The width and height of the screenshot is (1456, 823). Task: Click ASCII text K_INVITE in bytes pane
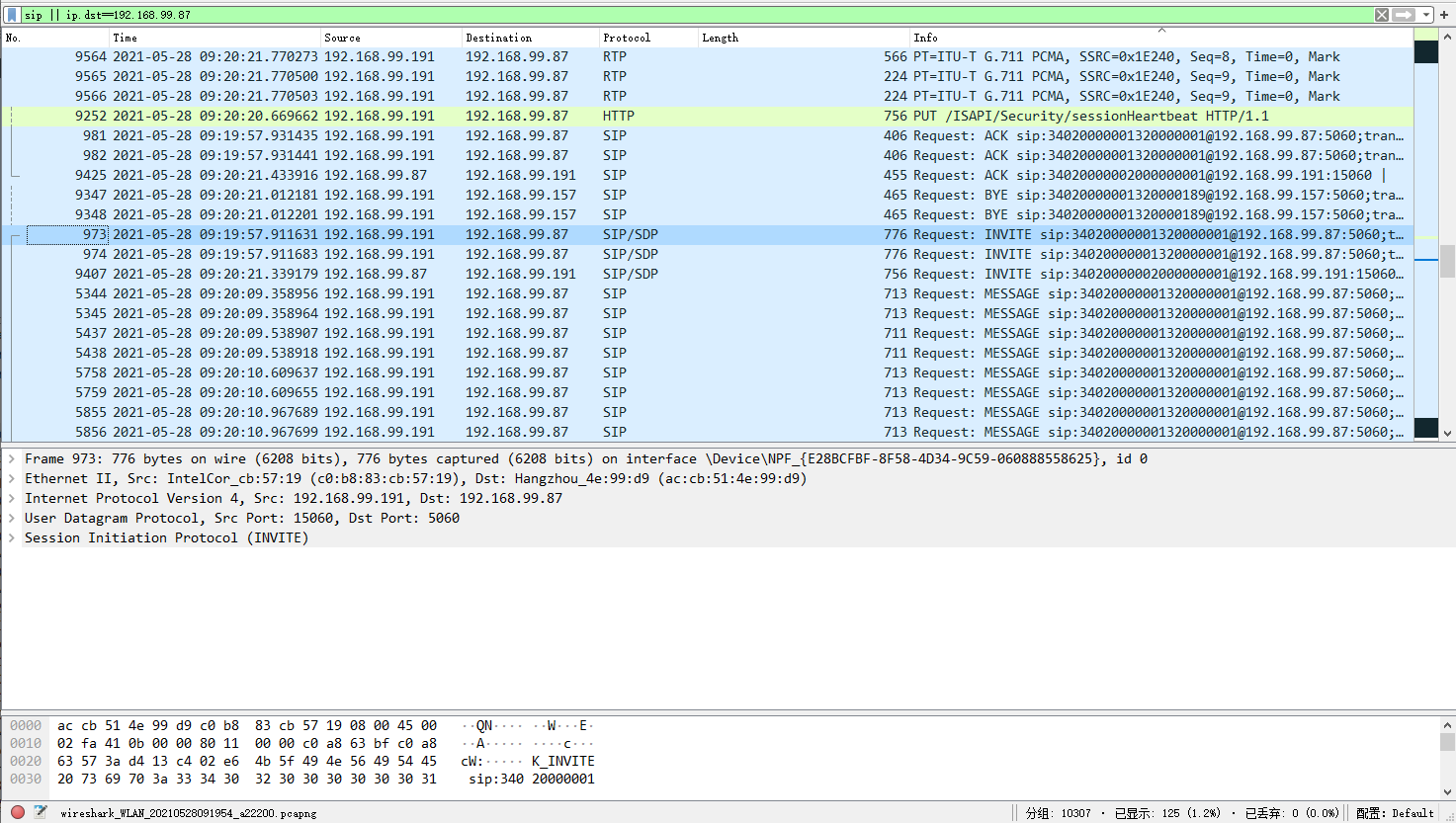point(563,761)
